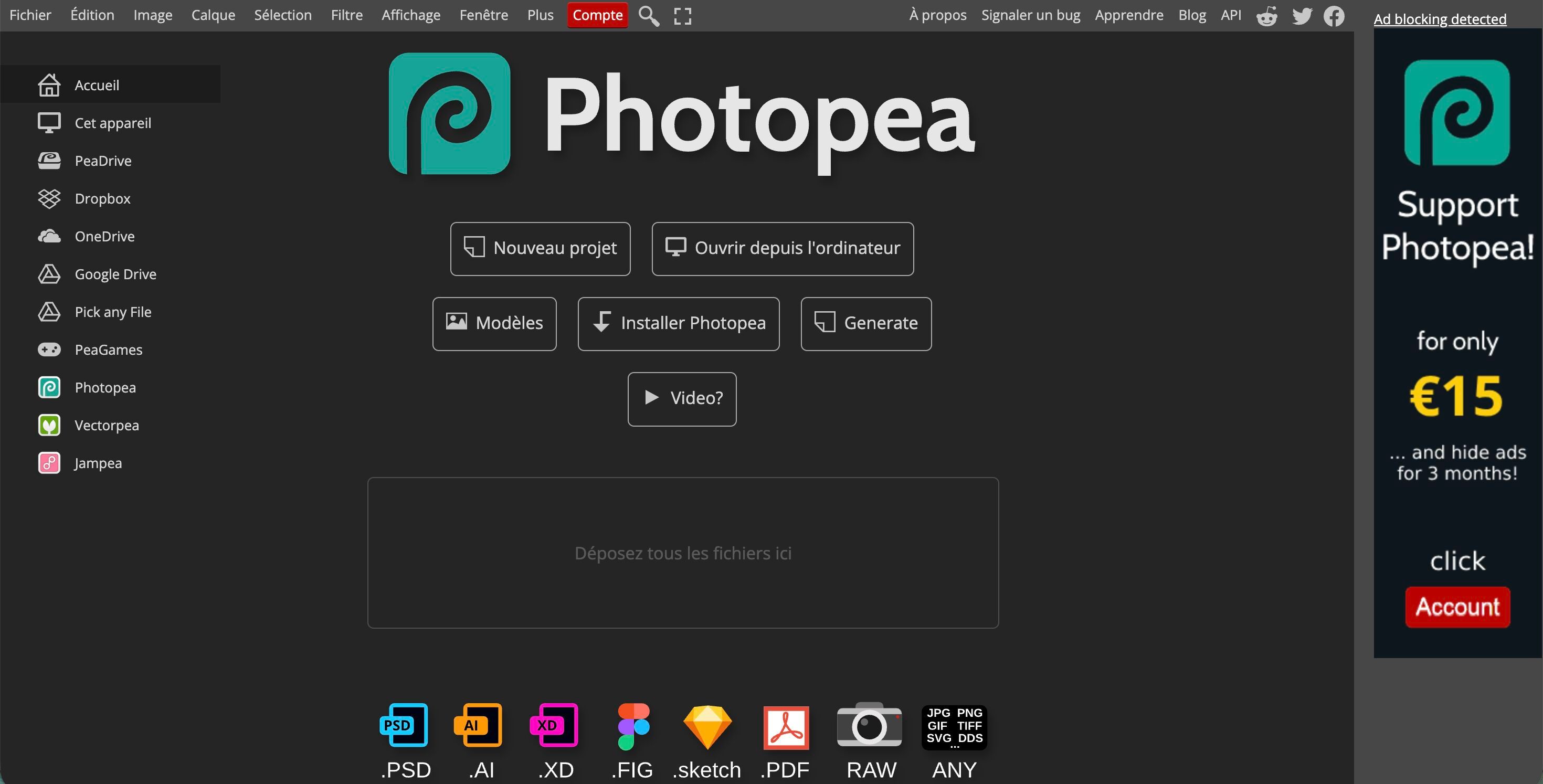Click the Dropbox icon in sidebar
The image size is (1543, 784).
point(49,198)
